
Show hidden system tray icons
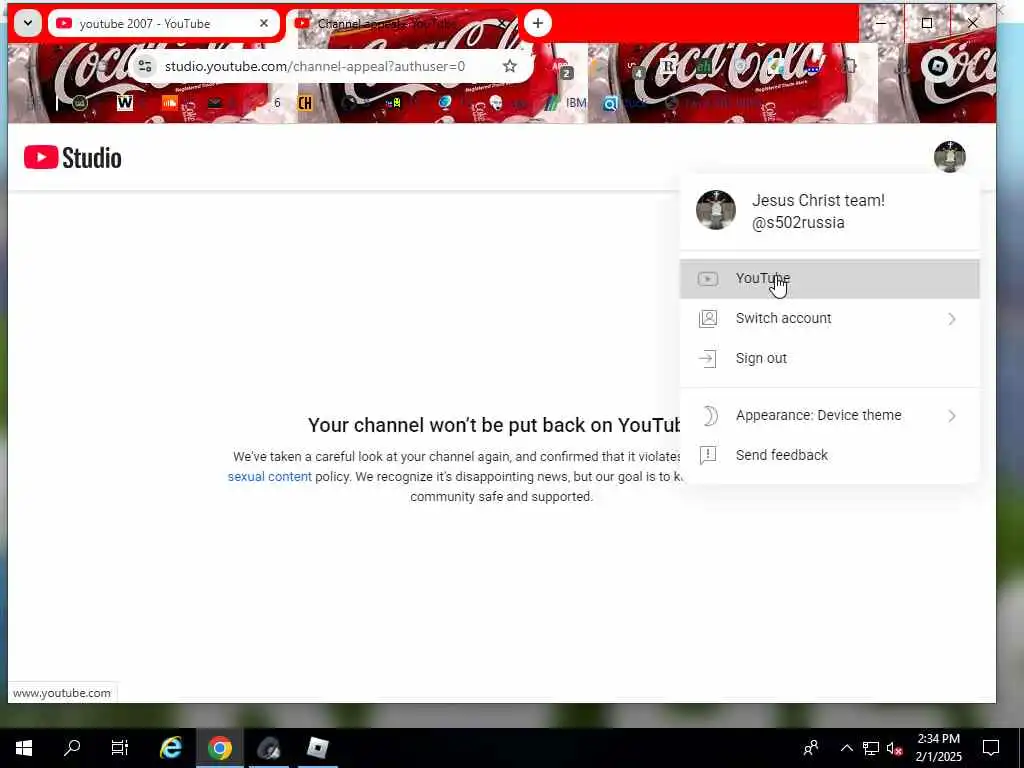(846, 748)
